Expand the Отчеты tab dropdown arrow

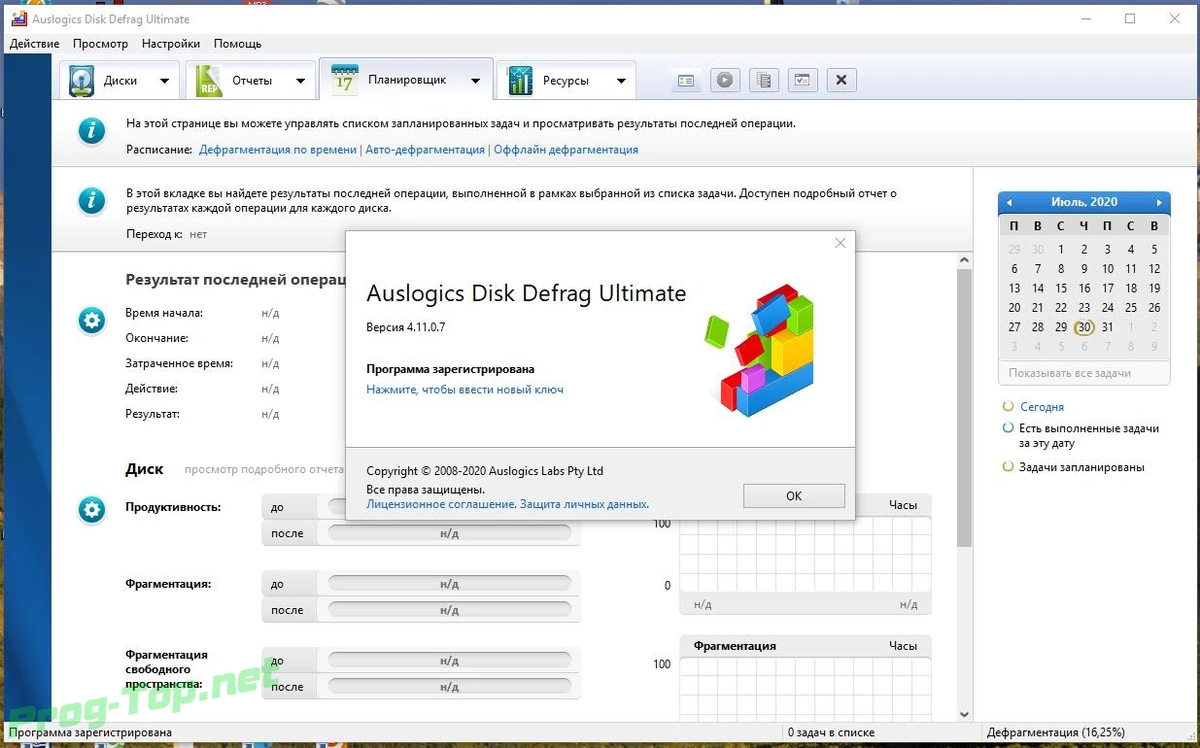click(x=300, y=81)
